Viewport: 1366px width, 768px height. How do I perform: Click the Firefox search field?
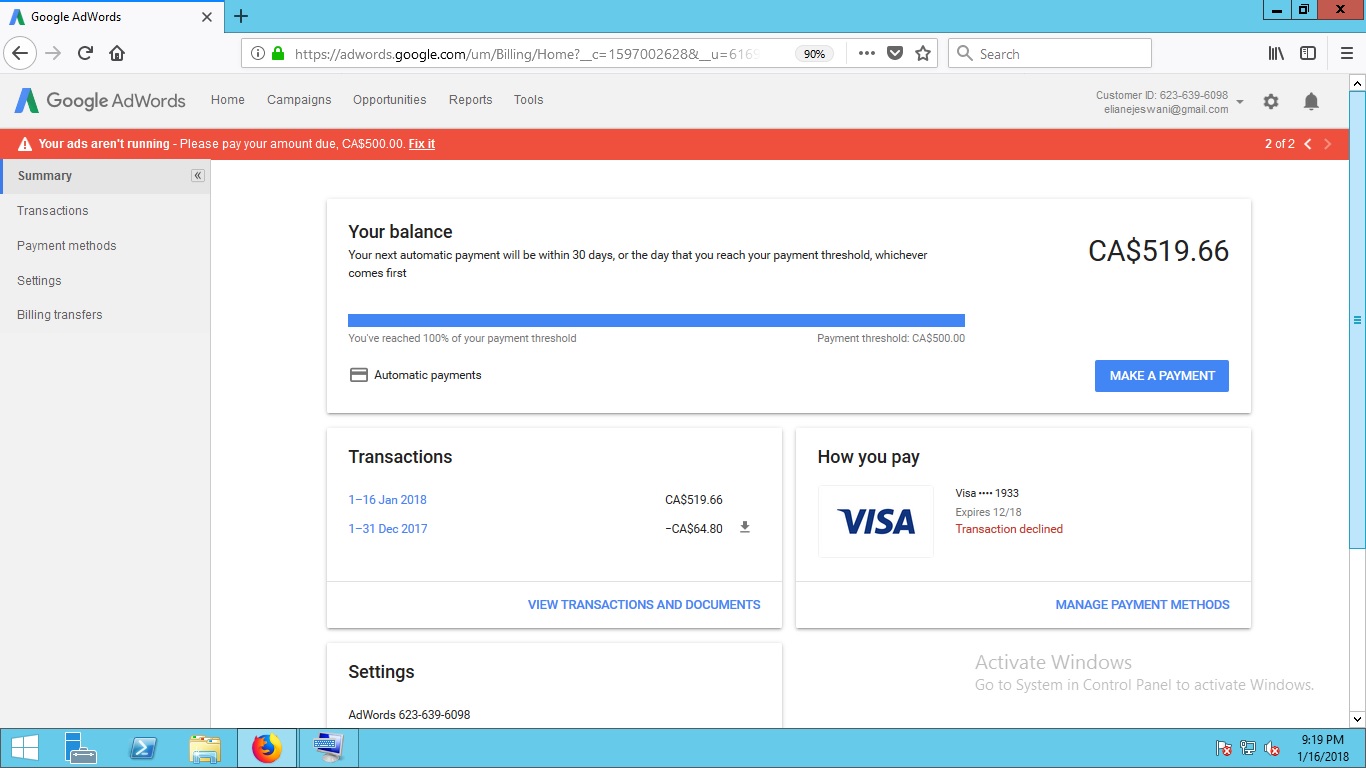point(1050,53)
